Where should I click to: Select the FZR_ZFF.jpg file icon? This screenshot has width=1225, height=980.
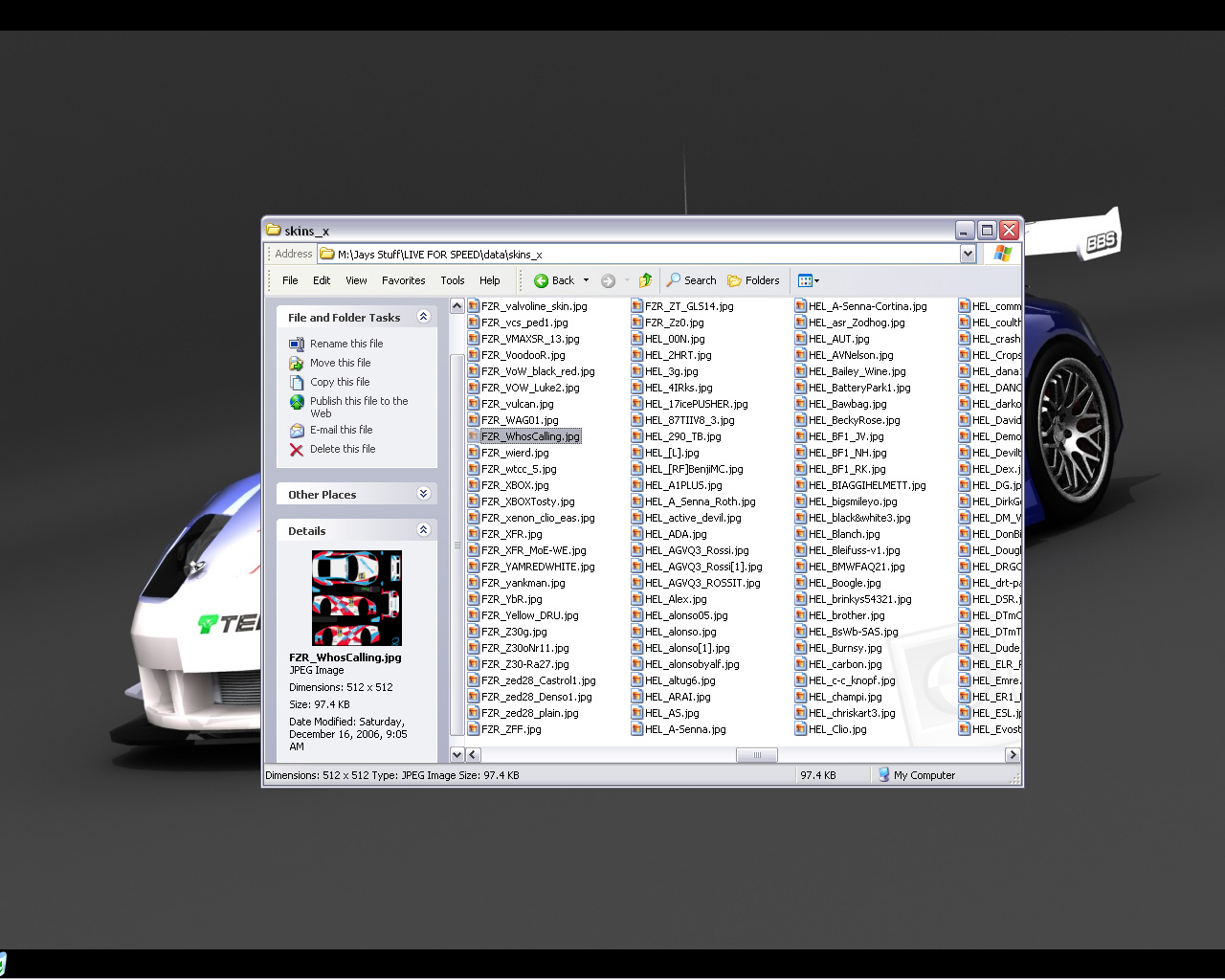click(x=473, y=729)
